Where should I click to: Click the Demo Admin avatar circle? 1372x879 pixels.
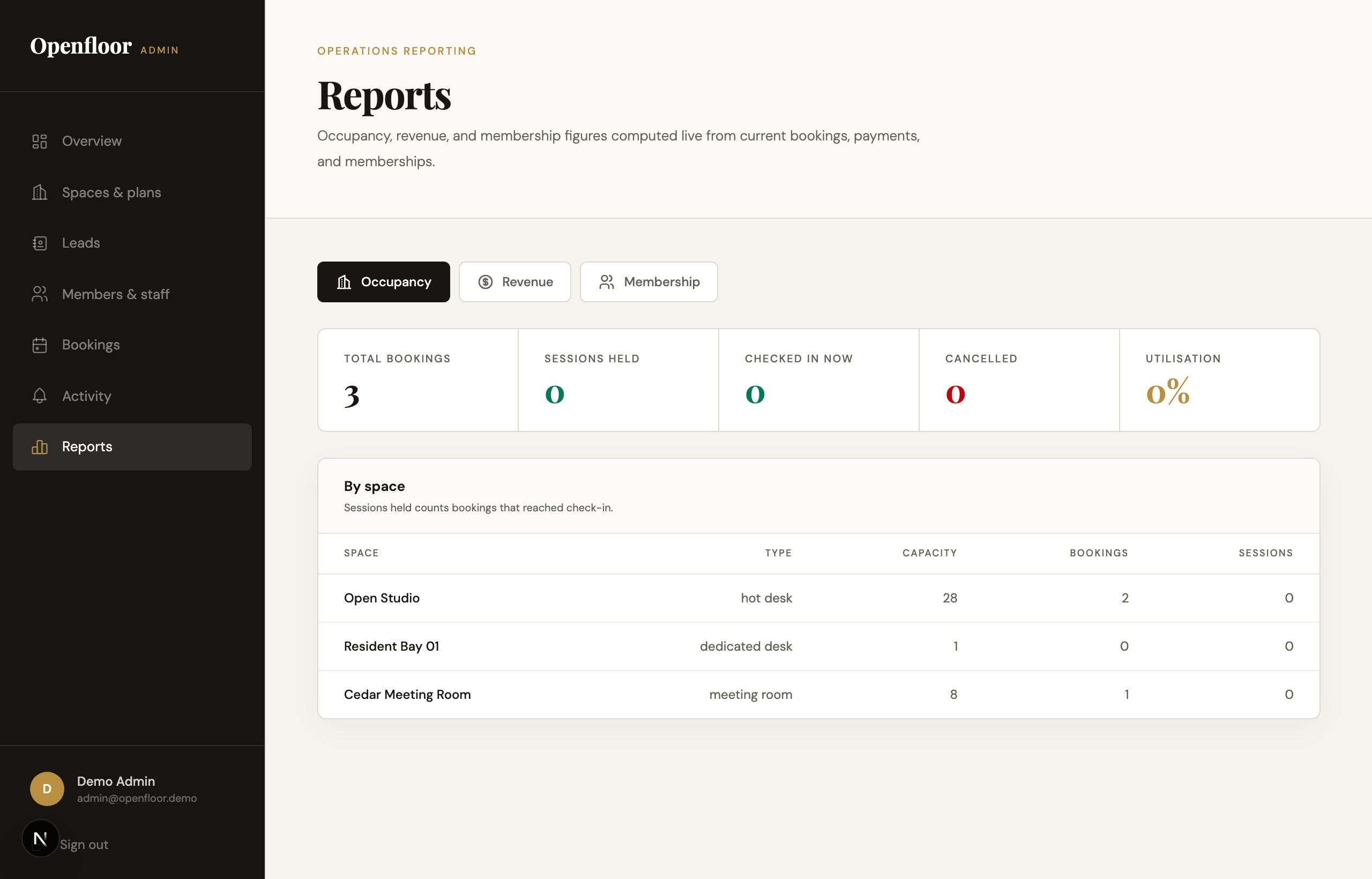pos(47,789)
